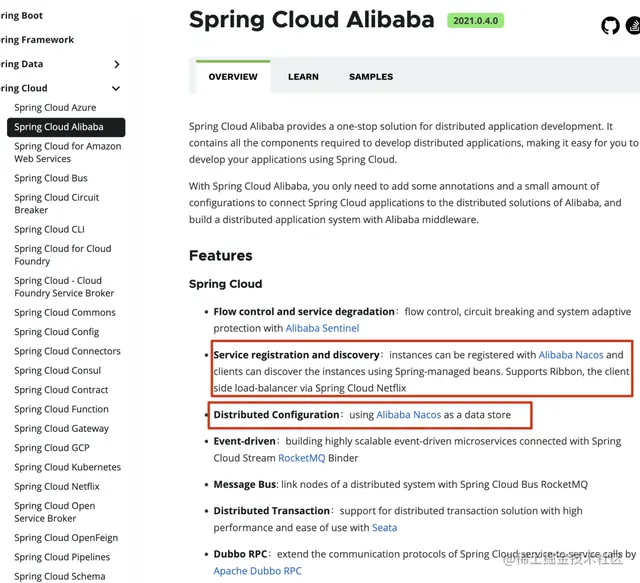Go to Spring Cloud Commons

click(x=65, y=313)
